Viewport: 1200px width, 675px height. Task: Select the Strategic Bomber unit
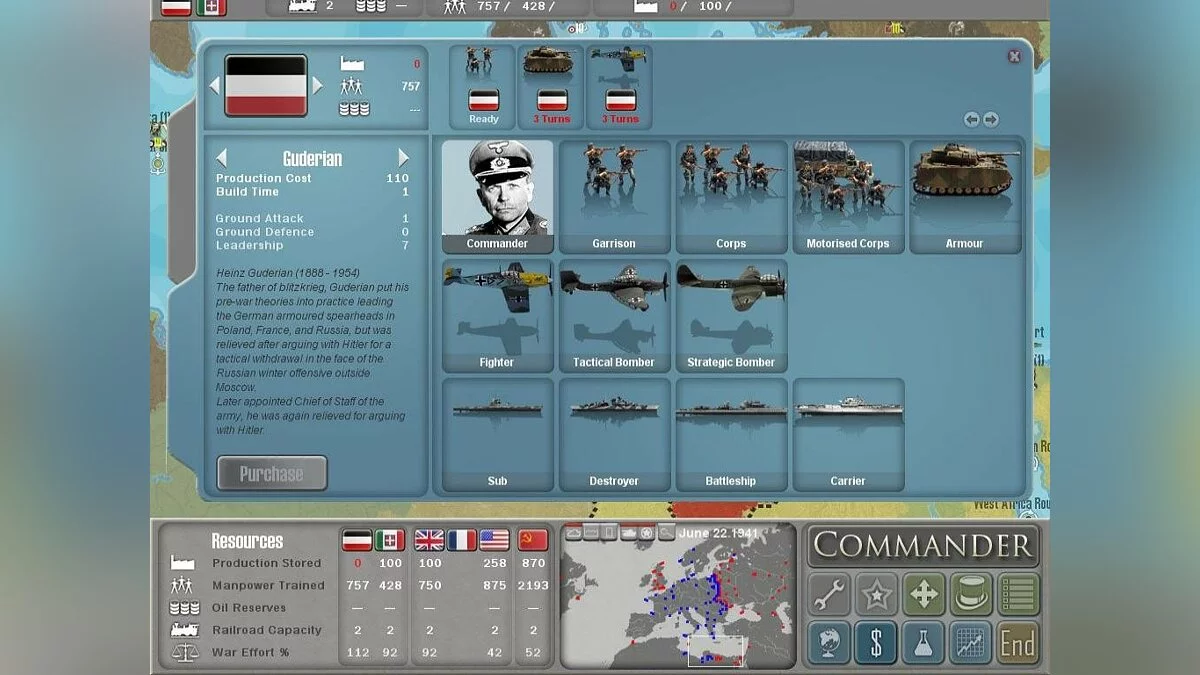coord(731,315)
